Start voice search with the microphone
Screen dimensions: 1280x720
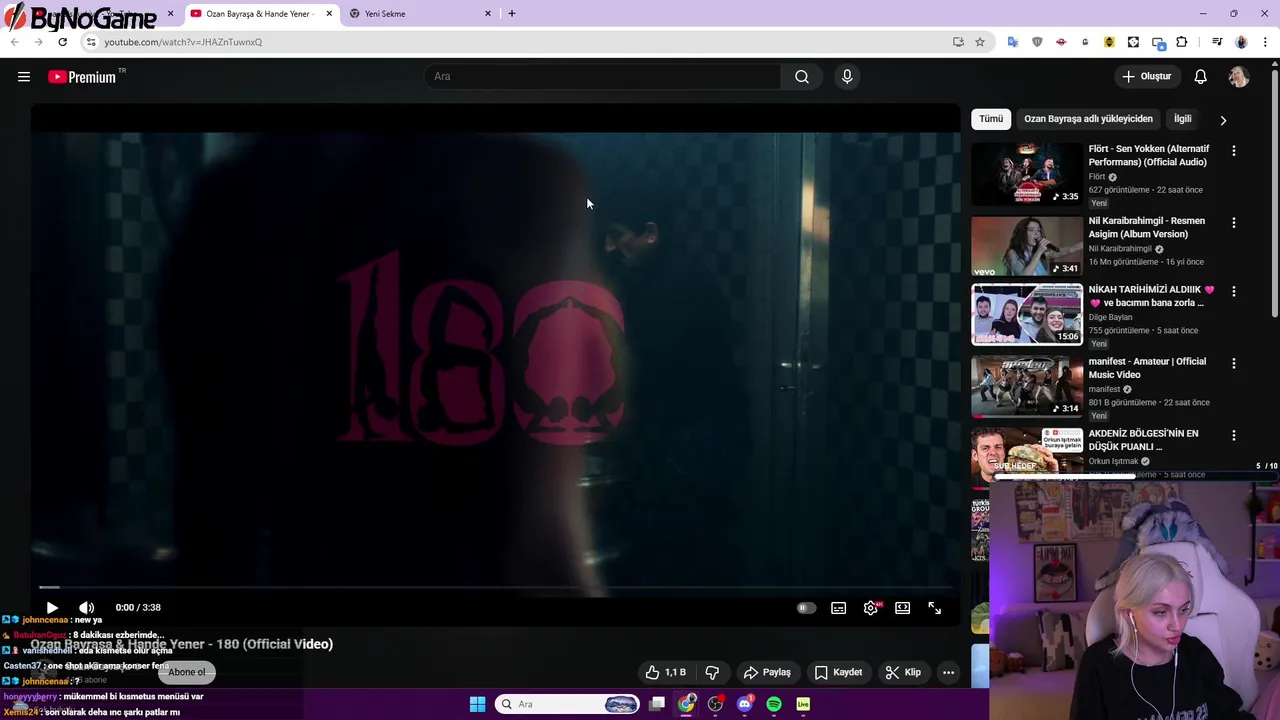click(x=847, y=77)
